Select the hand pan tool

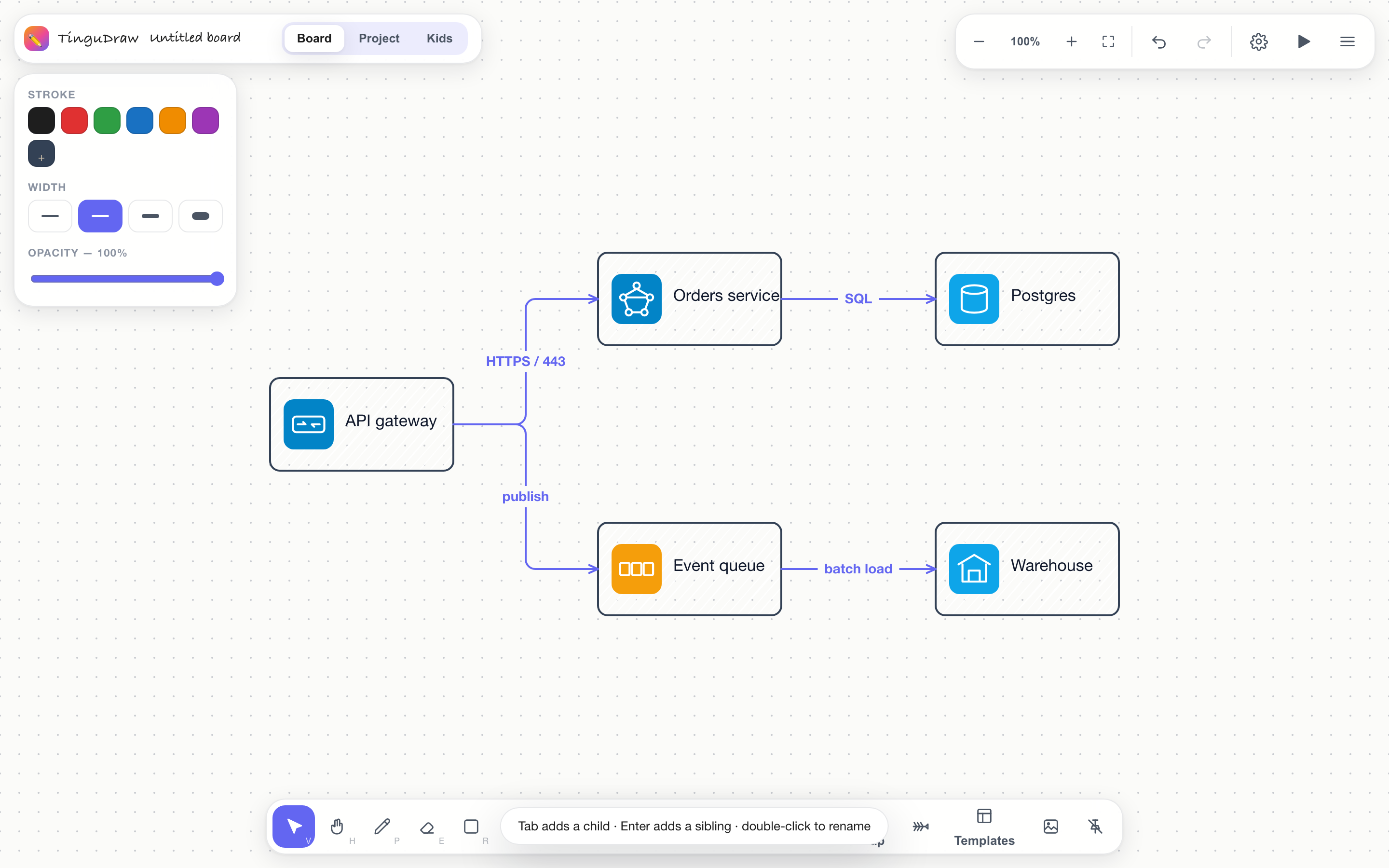tap(338, 826)
